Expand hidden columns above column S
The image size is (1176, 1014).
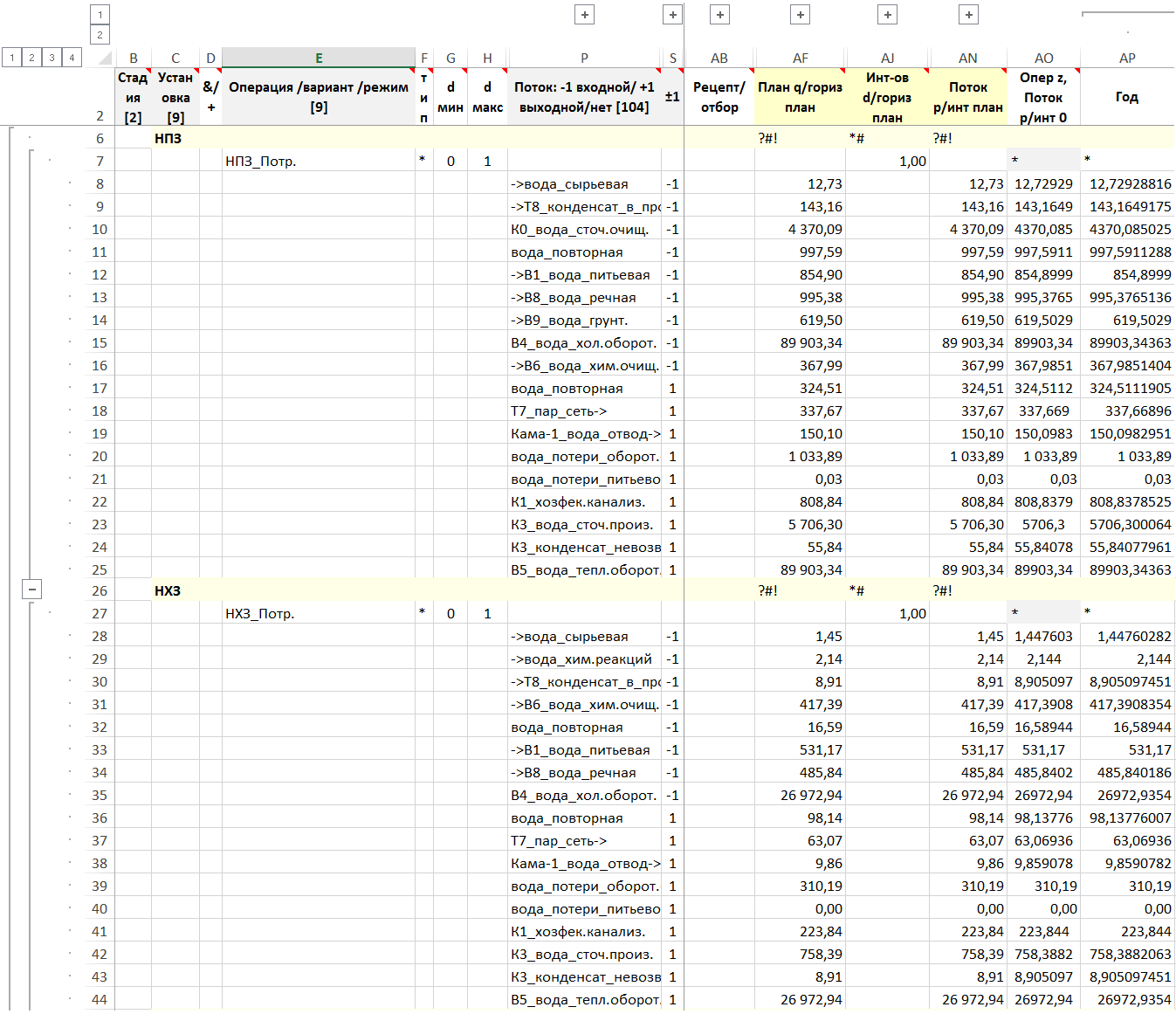point(672,15)
